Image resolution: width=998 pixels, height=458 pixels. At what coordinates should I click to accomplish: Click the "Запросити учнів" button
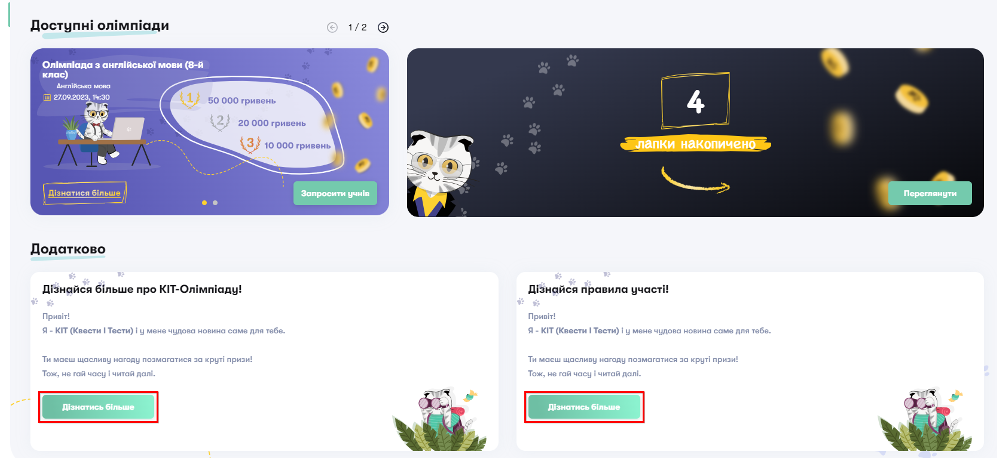335,193
